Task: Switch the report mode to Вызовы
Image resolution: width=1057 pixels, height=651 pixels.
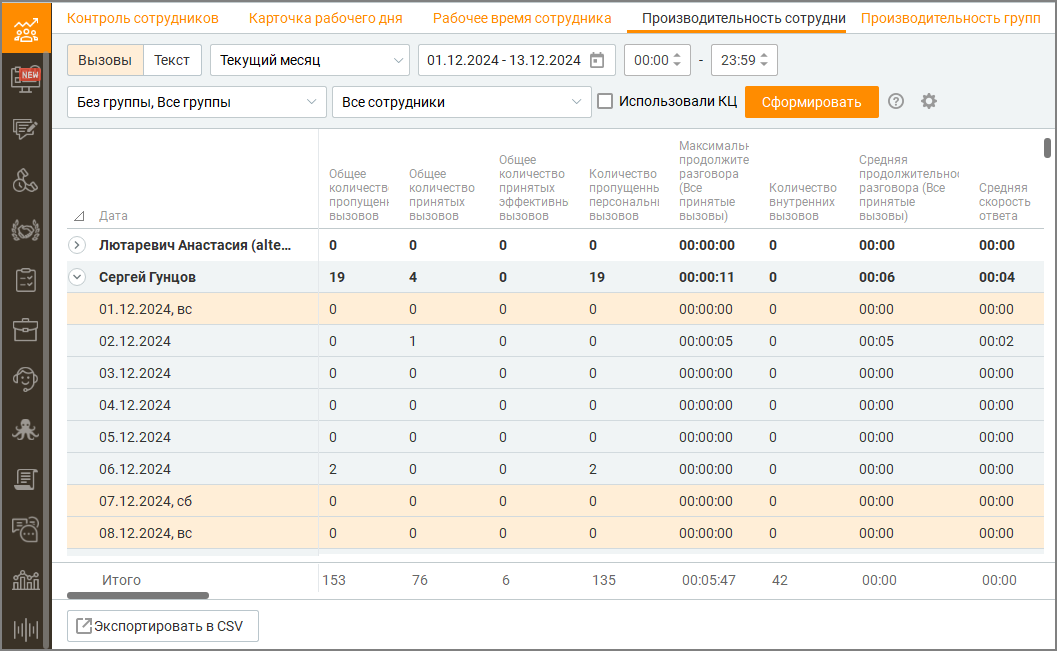Action: pyautogui.click(x=104, y=60)
